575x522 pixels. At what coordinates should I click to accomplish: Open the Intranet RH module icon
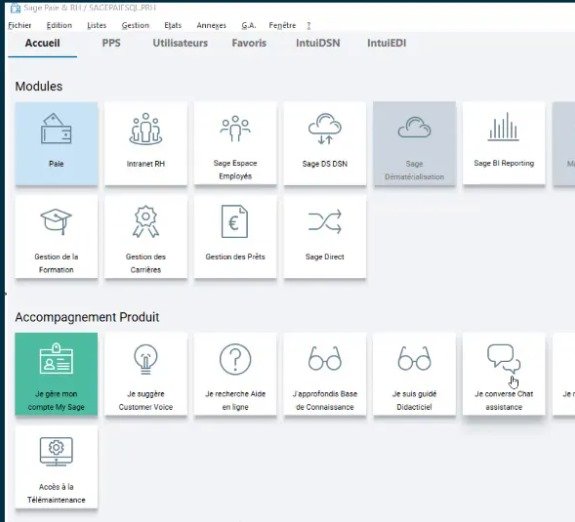(x=146, y=128)
